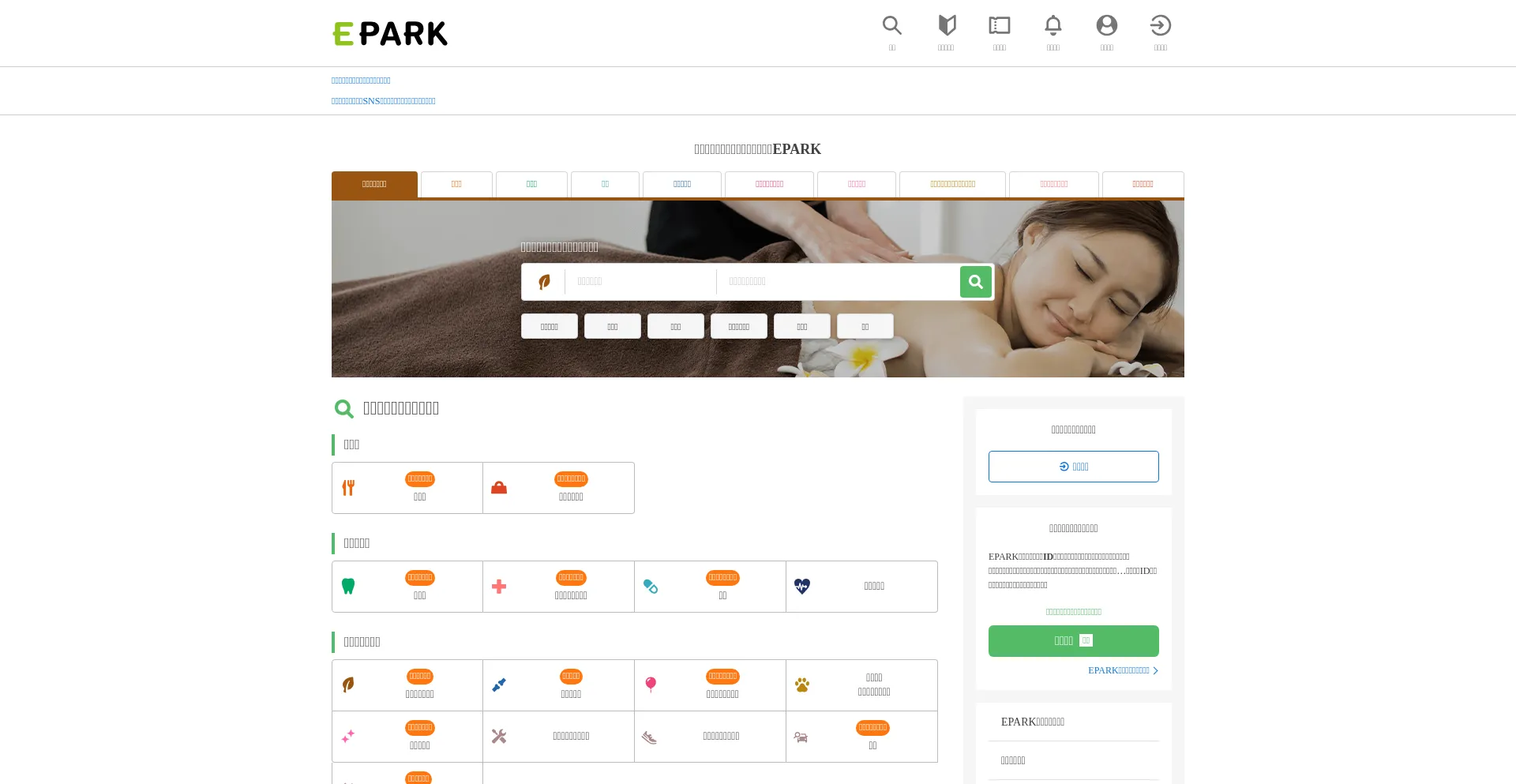Open the gold paw print pet category
Screen dimensions: 1516x784
(861, 685)
